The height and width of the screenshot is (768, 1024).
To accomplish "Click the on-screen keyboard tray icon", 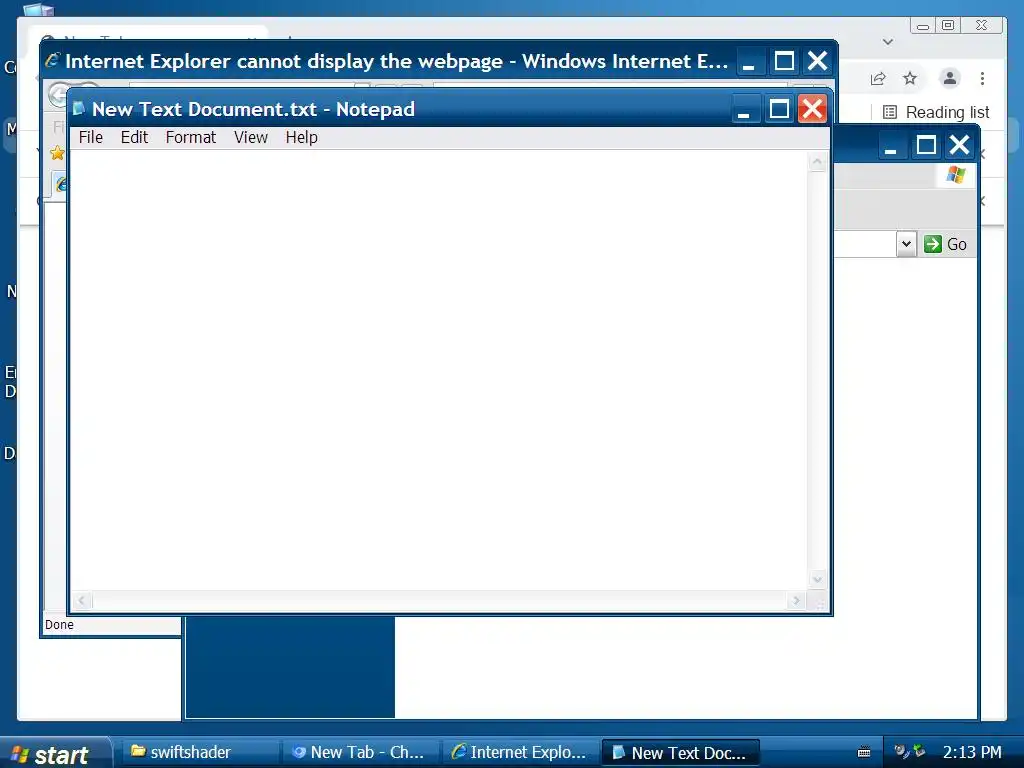I will click(x=863, y=752).
